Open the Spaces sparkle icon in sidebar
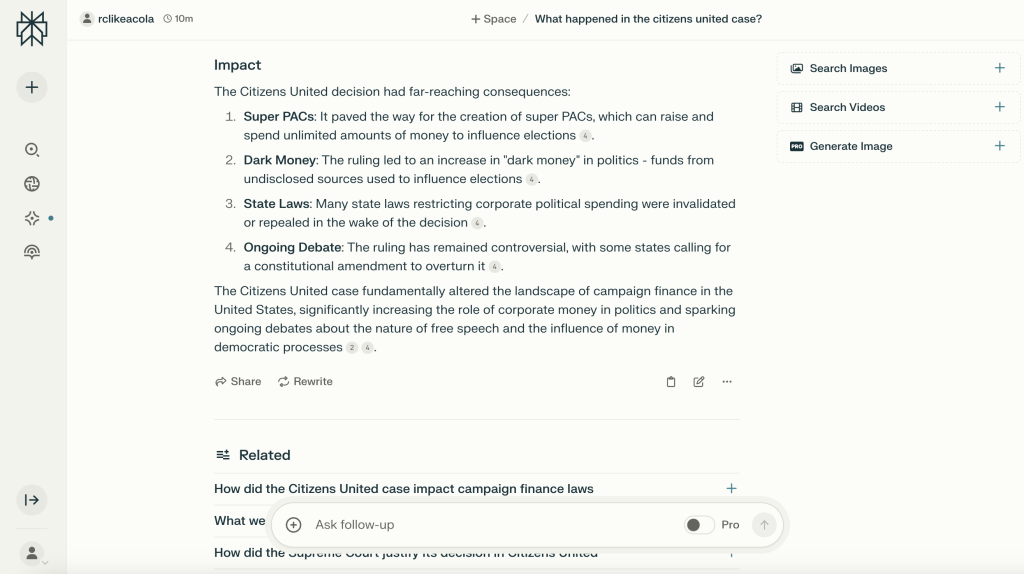Viewport: 1024px width, 574px height. (x=32, y=218)
